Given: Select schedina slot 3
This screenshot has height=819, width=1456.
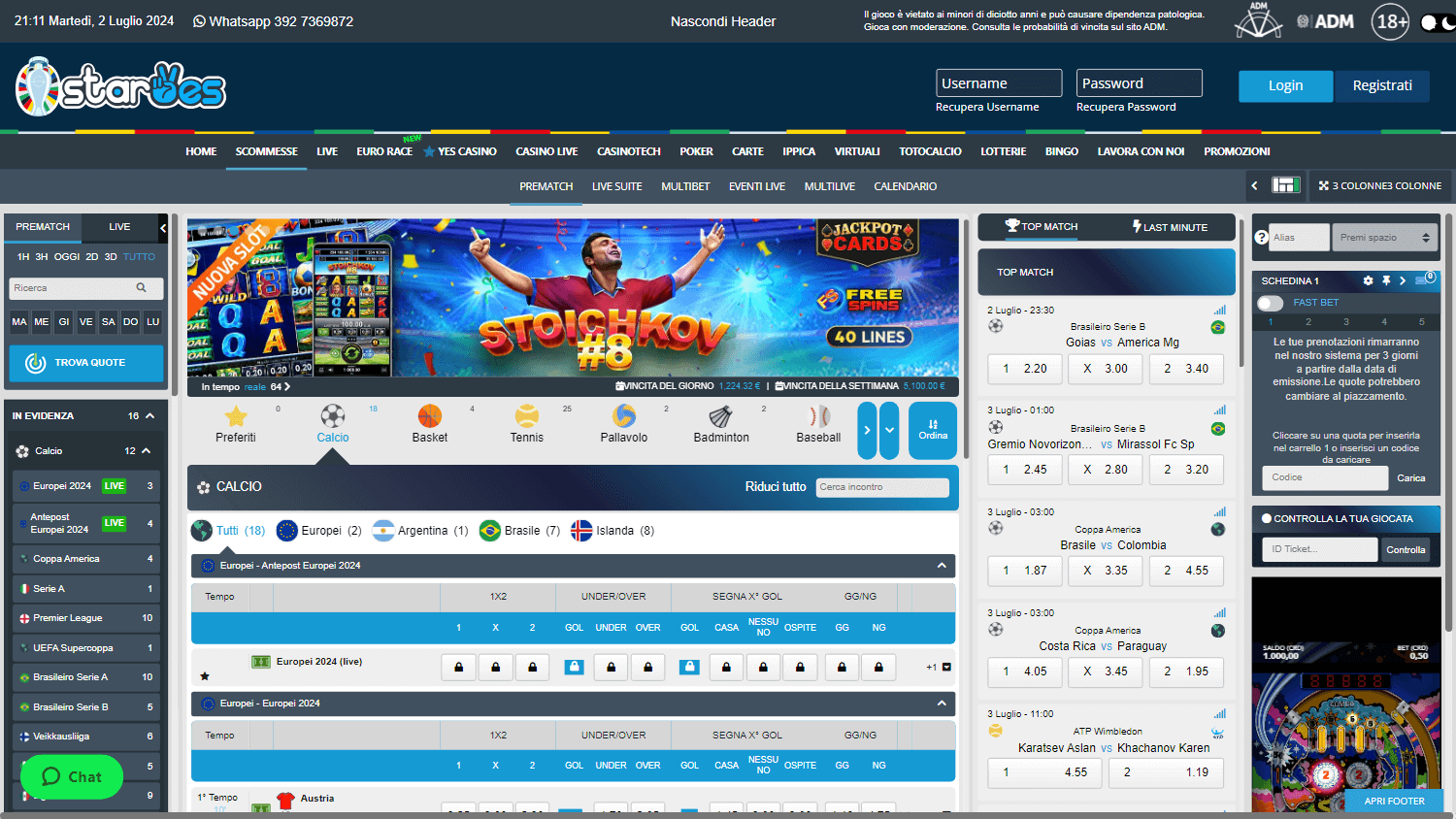Looking at the screenshot, I should [x=1345, y=321].
